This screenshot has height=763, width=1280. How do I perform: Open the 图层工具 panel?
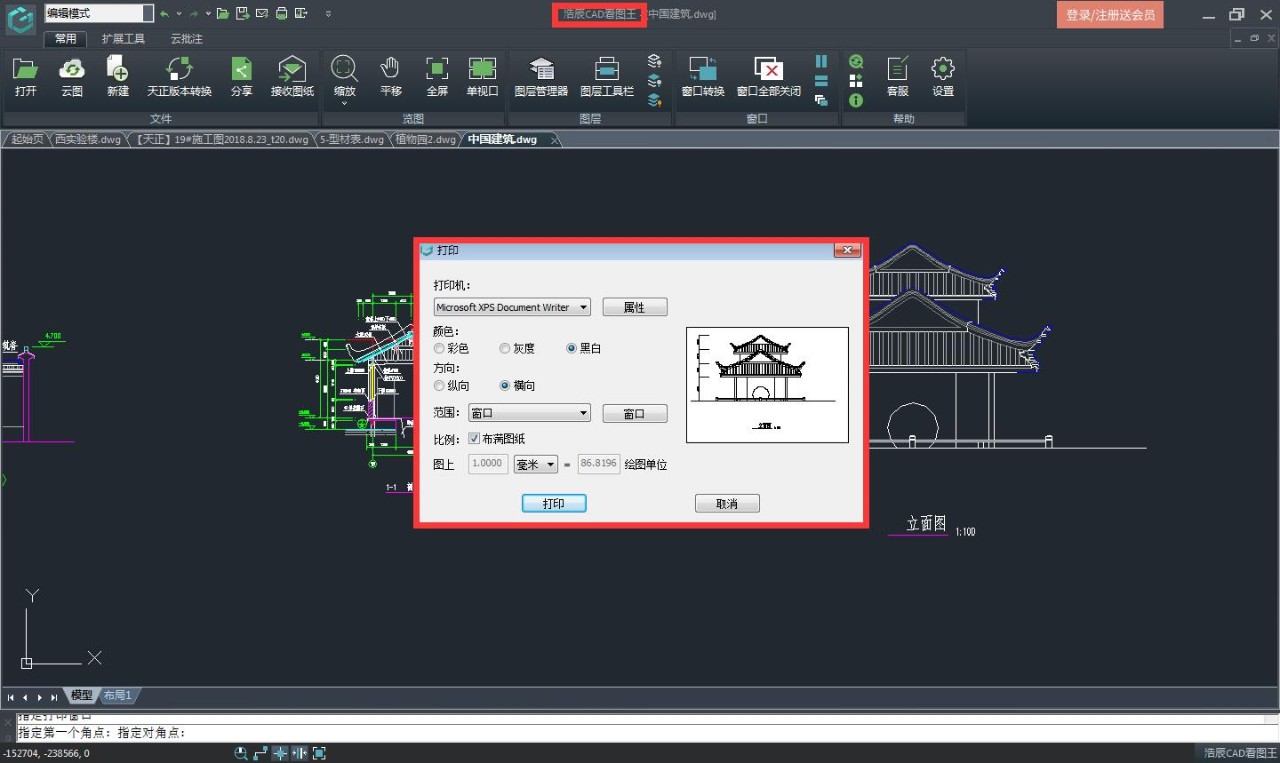(606, 78)
